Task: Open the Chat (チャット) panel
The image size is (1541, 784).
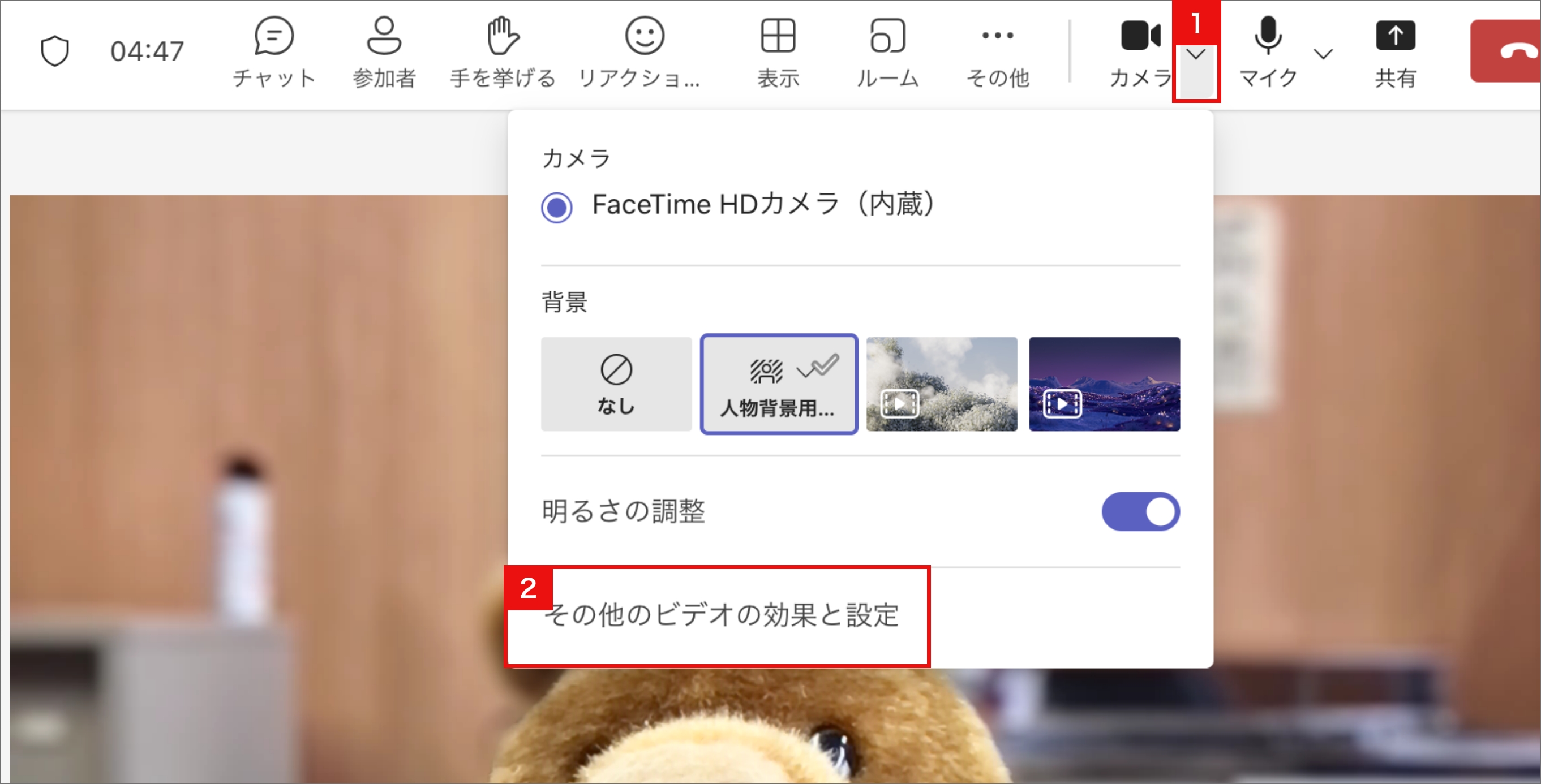Action: pyautogui.click(x=274, y=52)
